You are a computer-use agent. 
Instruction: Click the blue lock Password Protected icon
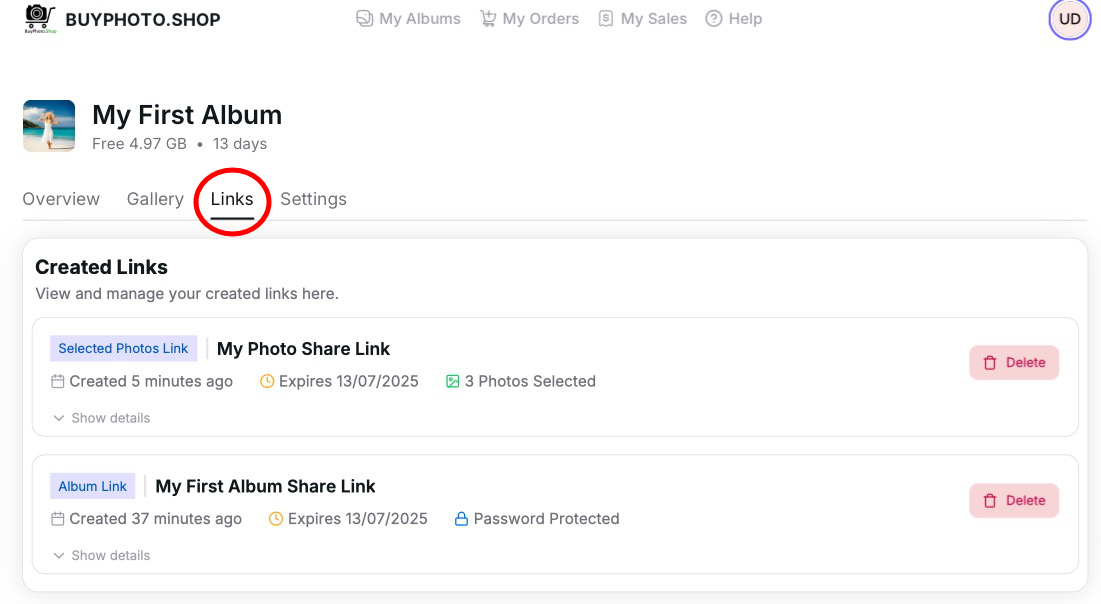462,519
